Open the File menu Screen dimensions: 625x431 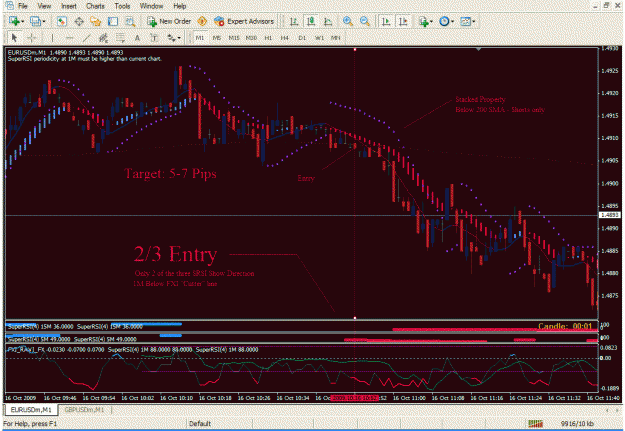[23, 6]
